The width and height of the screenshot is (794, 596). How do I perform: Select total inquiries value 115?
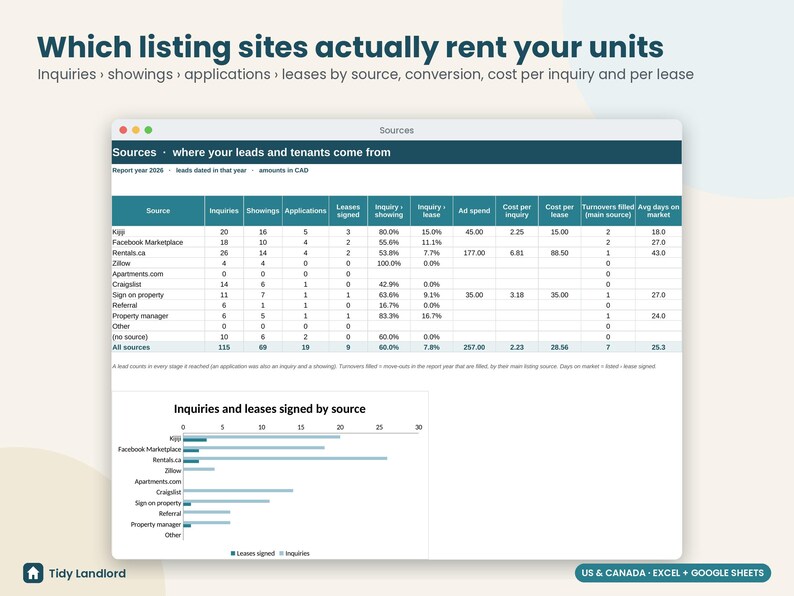224,347
